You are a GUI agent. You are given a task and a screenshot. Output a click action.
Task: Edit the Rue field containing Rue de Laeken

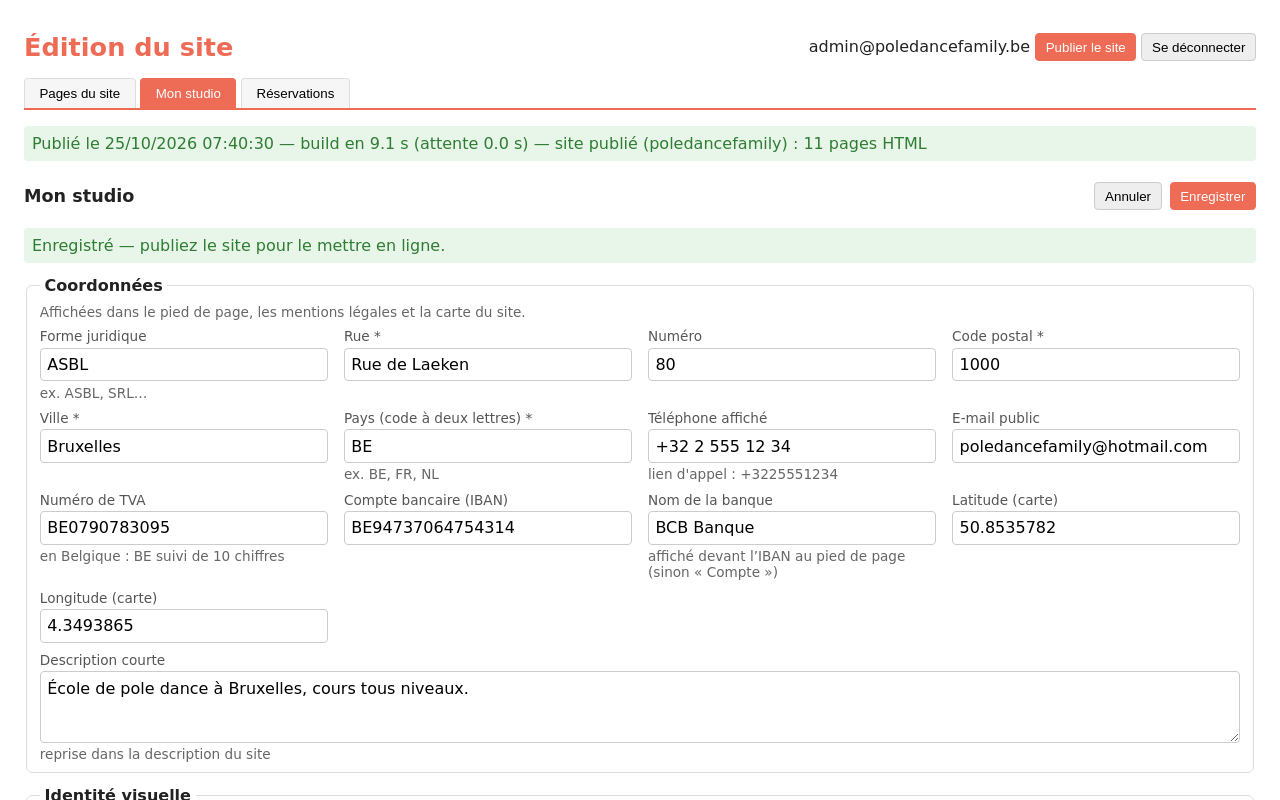[x=488, y=364]
